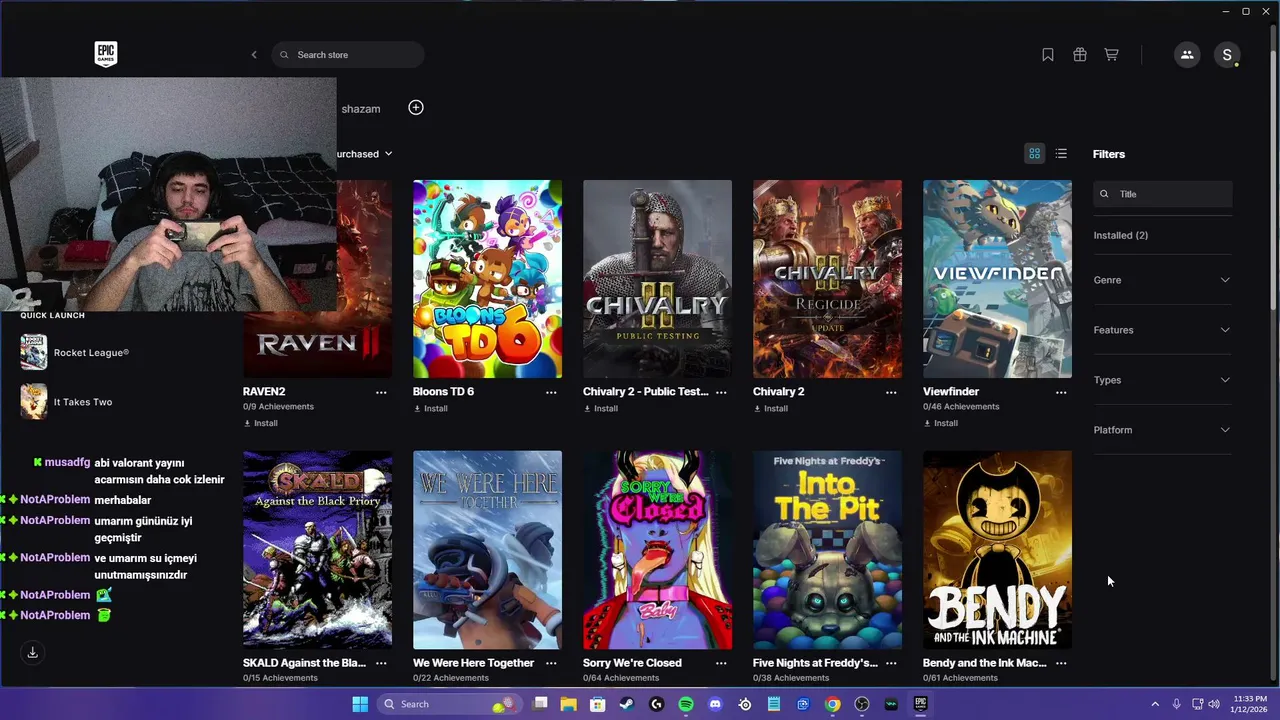Image resolution: width=1280 pixels, height=720 pixels.
Task: Switch library to grid view
Action: tap(1035, 154)
